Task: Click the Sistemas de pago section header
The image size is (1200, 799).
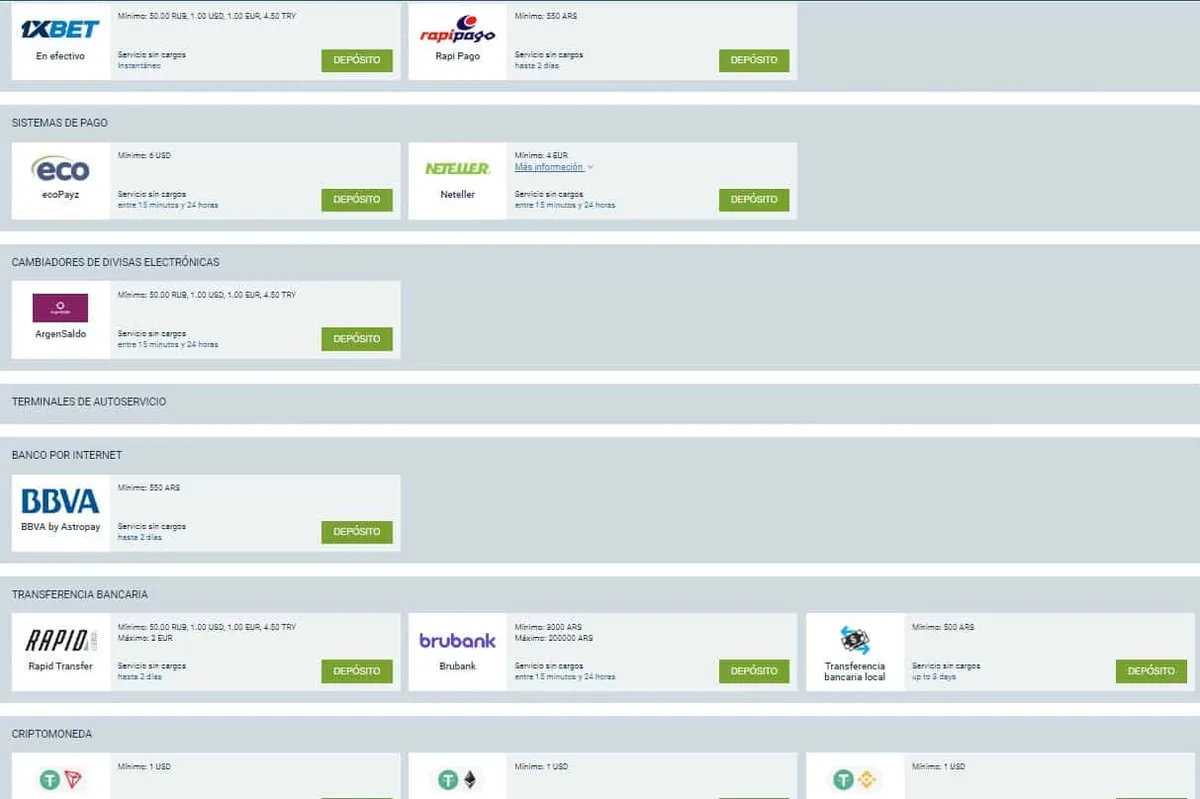Action: coord(60,123)
